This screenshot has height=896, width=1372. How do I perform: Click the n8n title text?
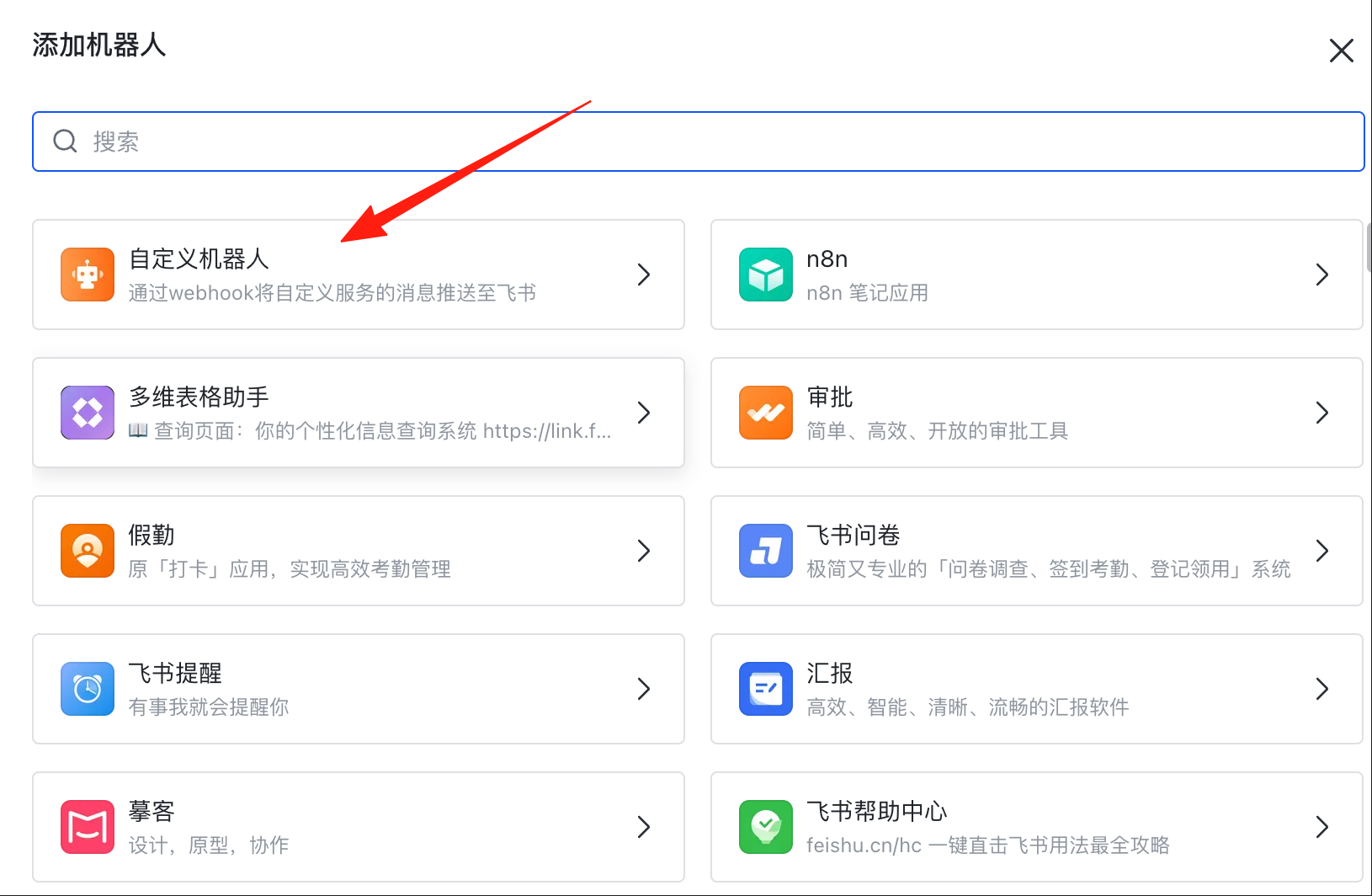tap(827, 259)
